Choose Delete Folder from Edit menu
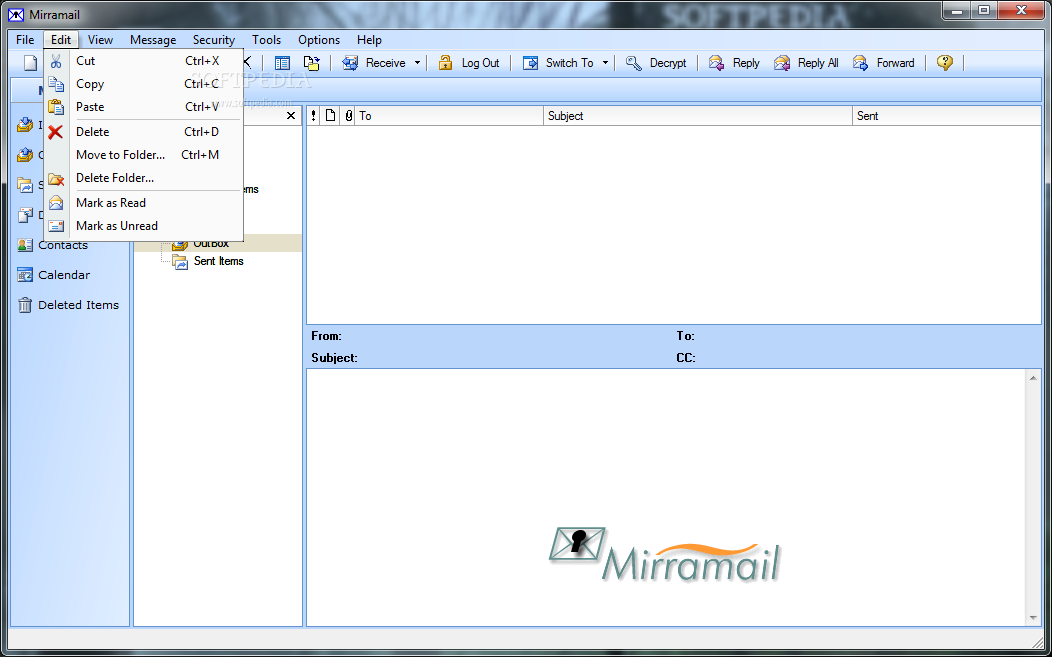Viewport: 1052px width, 657px height. click(143, 178)
